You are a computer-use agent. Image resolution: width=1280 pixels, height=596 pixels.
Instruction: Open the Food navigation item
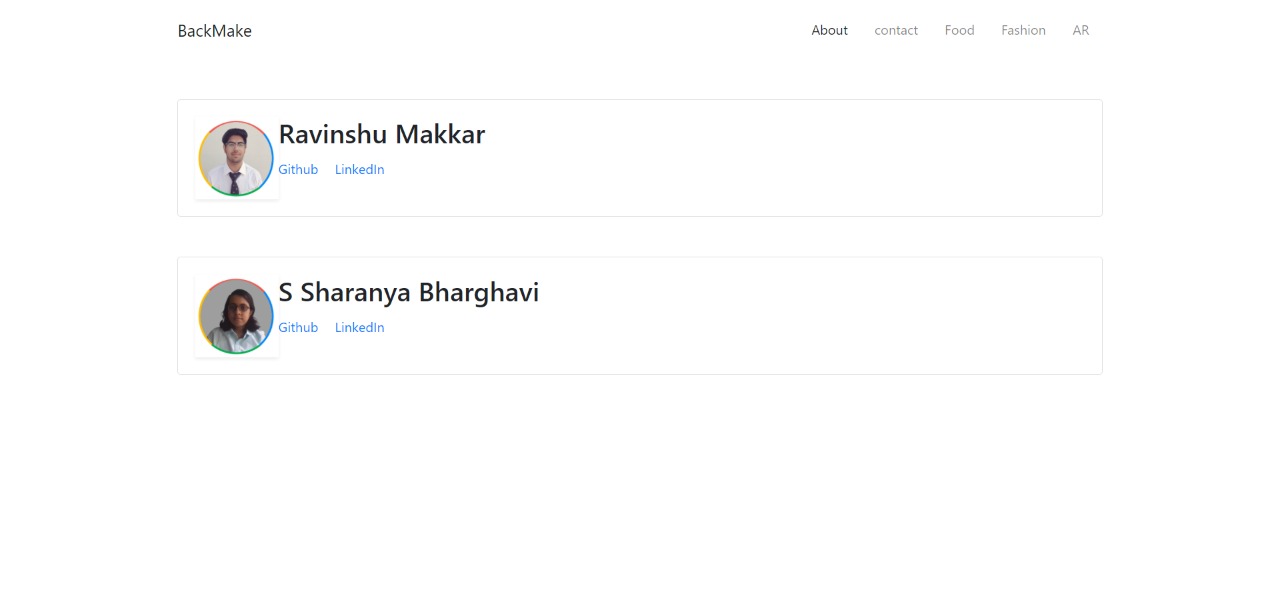pyautogui.click(x=958, y=30)
